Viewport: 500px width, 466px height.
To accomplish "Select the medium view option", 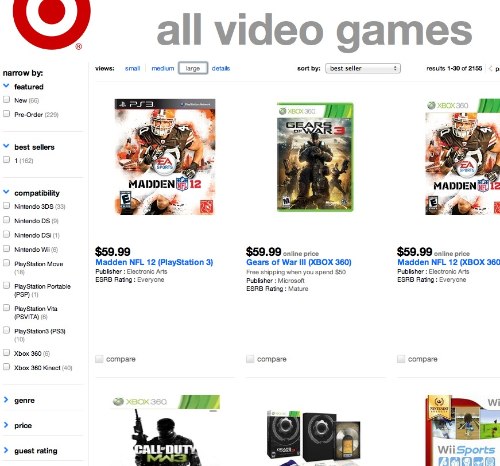I will coord(163,68).
